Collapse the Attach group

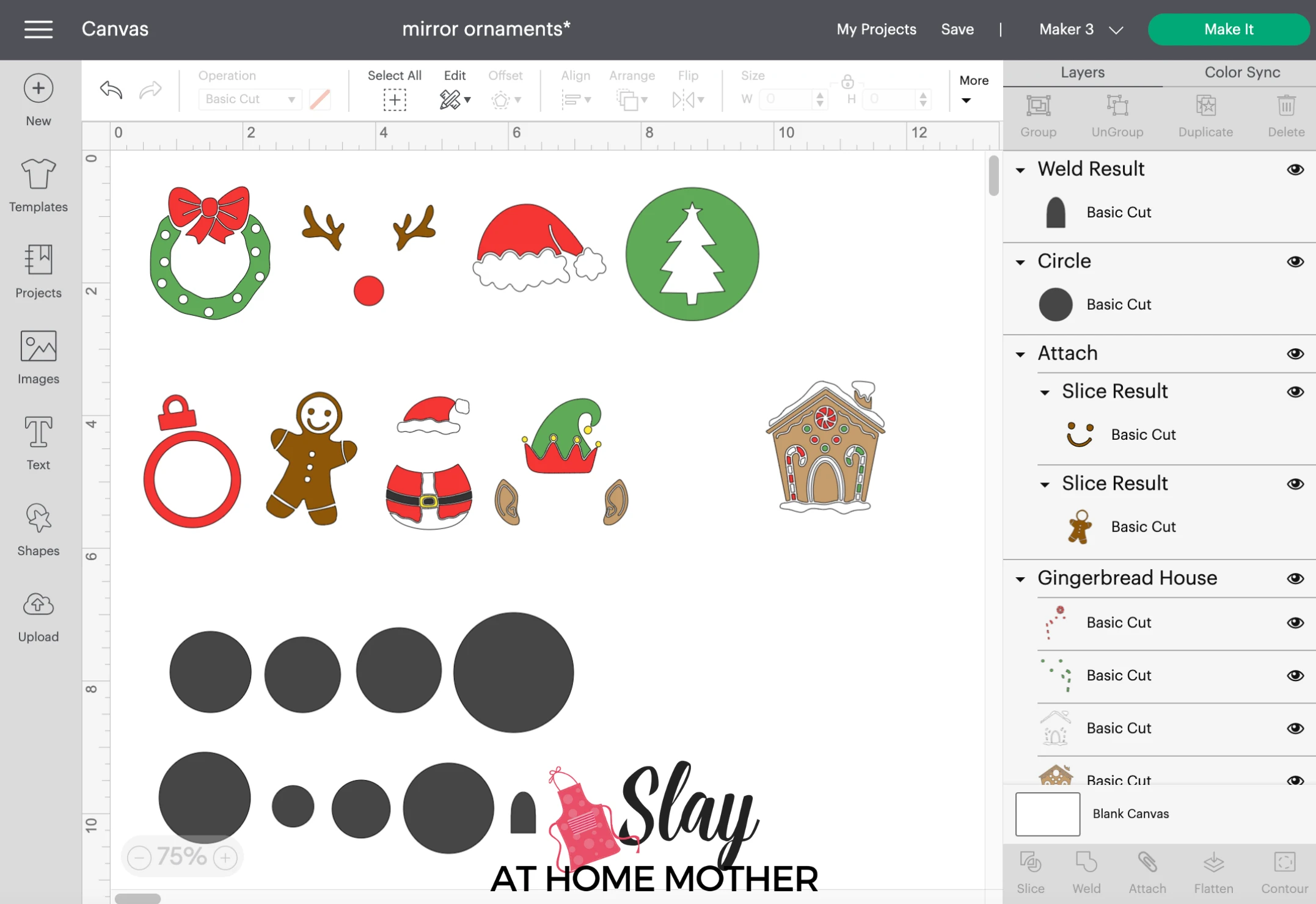(1020, 355)
